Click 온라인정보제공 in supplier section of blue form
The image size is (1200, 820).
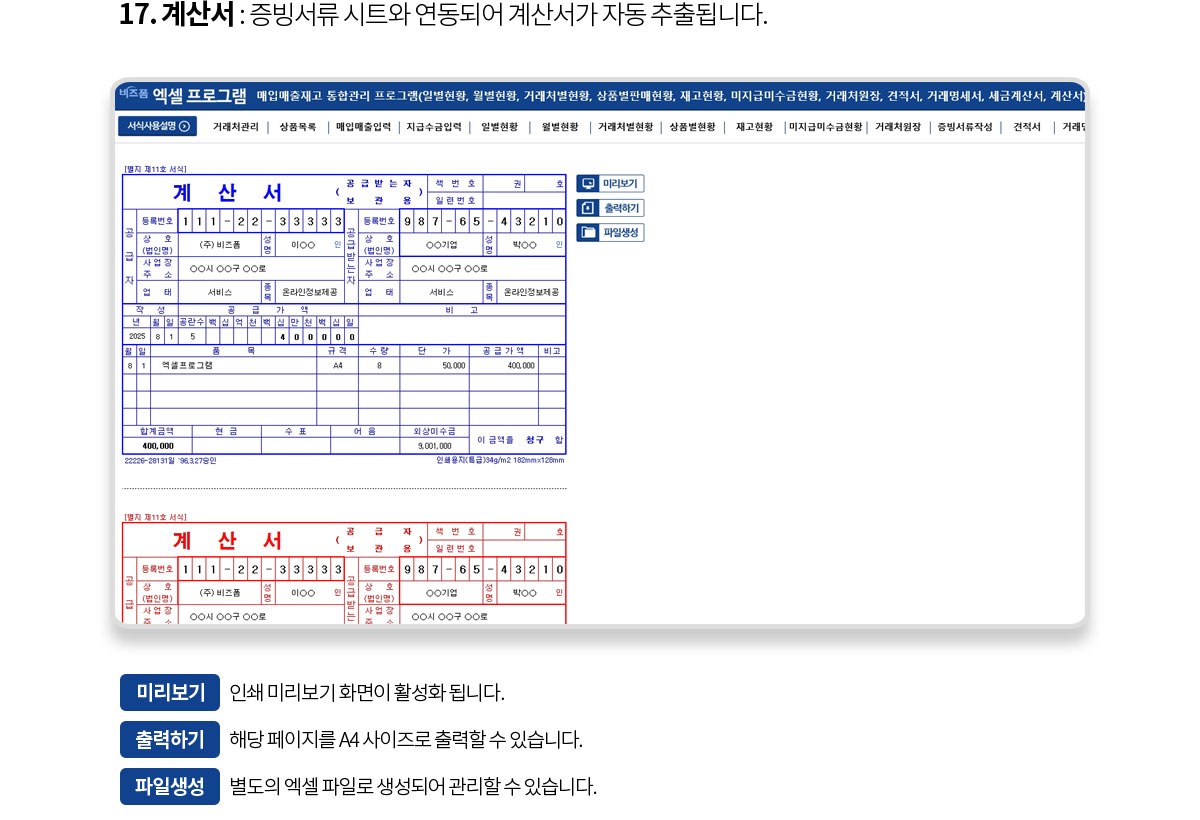(309, 292)
